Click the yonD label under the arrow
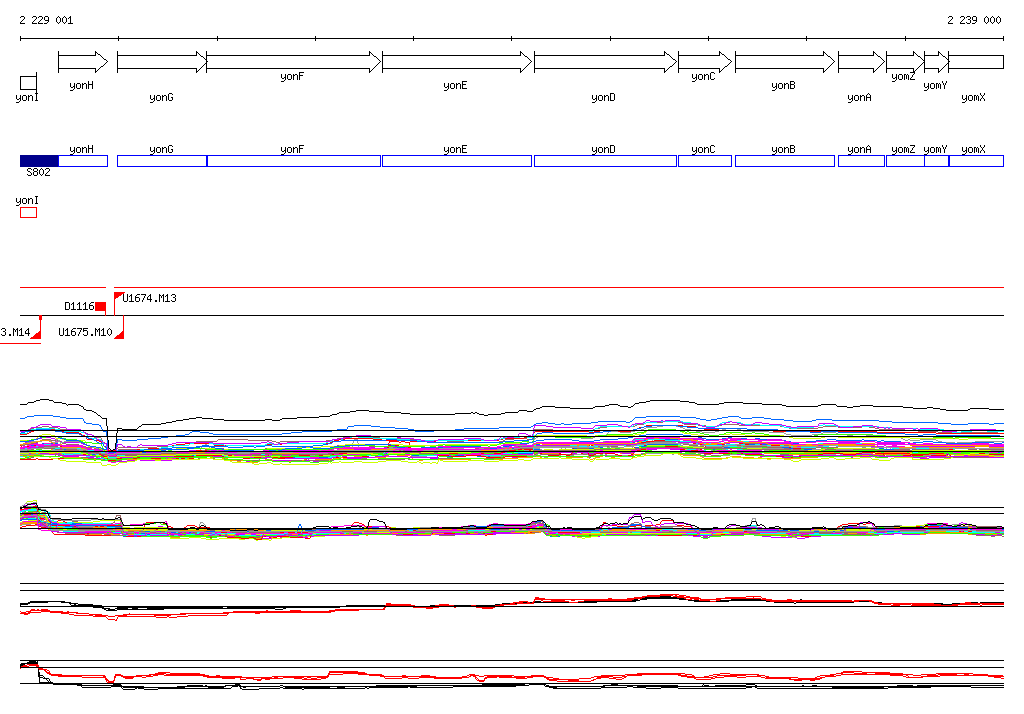Viewport: 1024px width, 714px height. point(603,97)
